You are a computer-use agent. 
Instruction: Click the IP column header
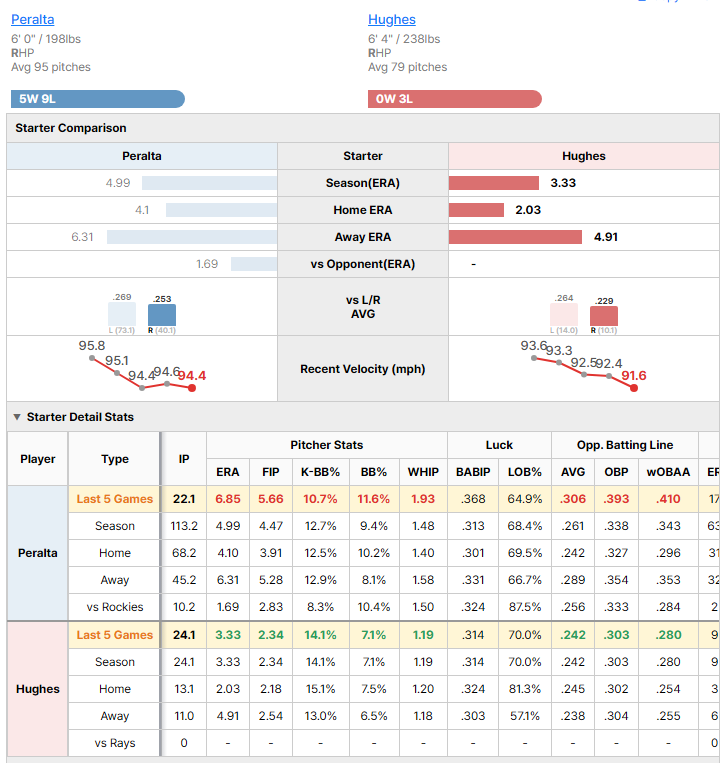(184, 459)
